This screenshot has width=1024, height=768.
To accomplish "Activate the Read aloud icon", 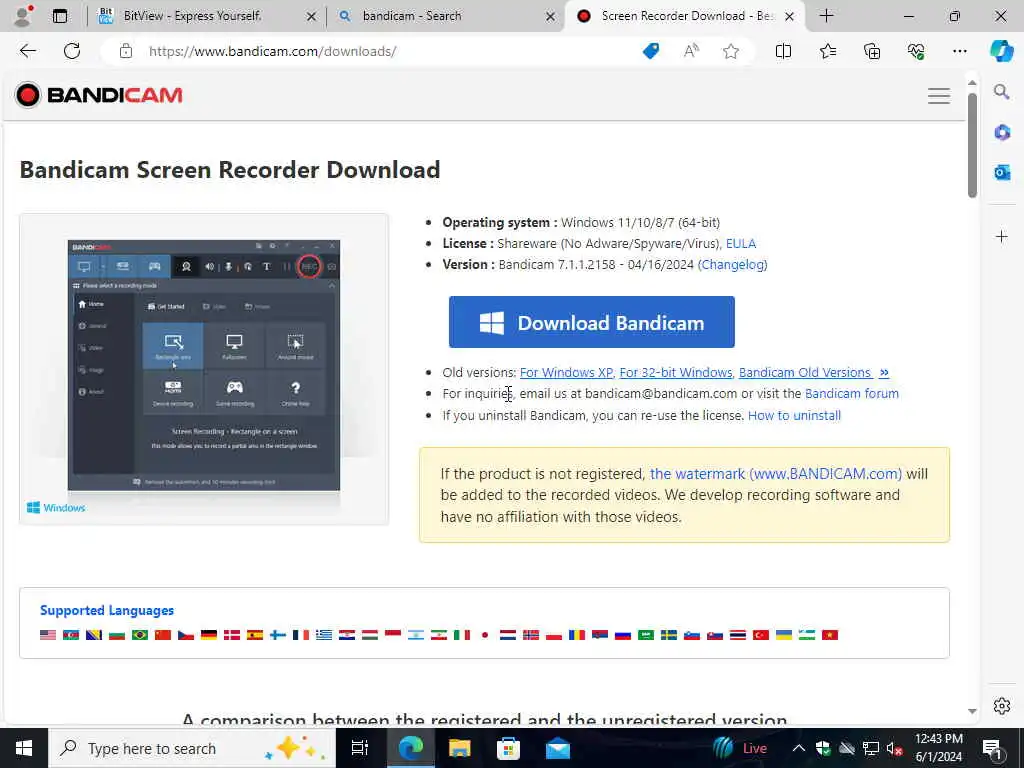I will [x=691, y=51].
